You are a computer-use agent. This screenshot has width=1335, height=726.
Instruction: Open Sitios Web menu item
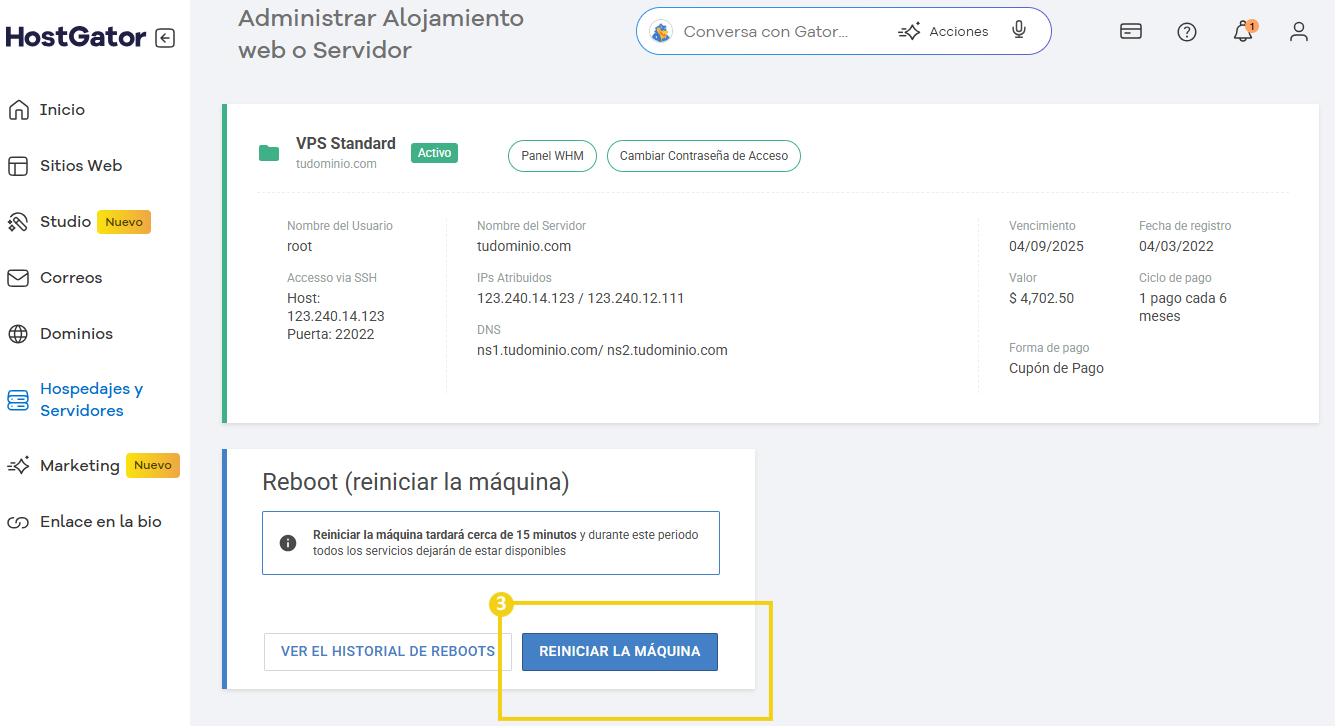(81, 166)
